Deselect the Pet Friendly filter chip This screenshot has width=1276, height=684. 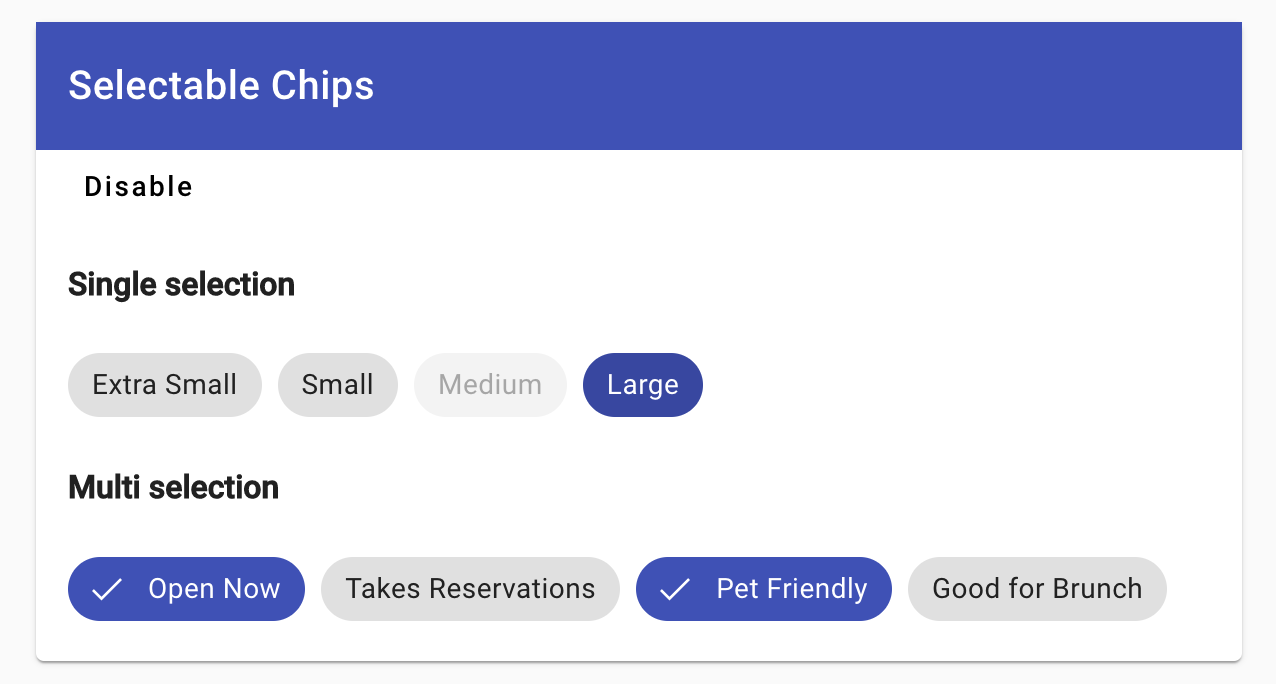pos(763,589)
